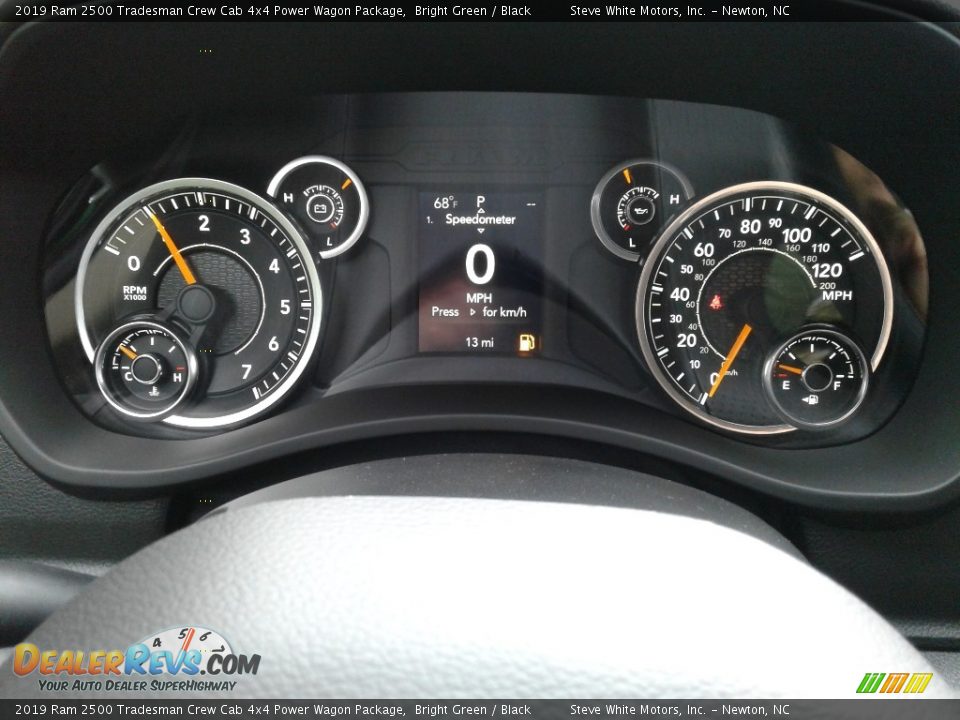Click the P gear indicator
960x720 pixels.
(x=480, y=201)
